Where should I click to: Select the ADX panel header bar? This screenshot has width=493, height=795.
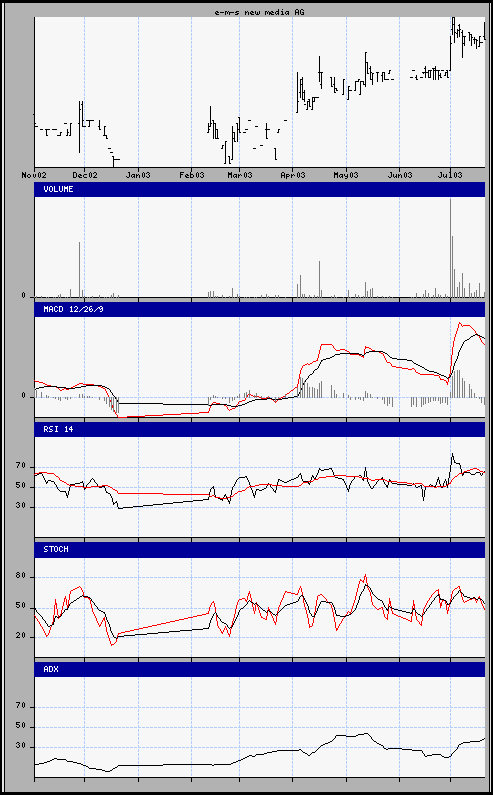[x=260, y=669]
